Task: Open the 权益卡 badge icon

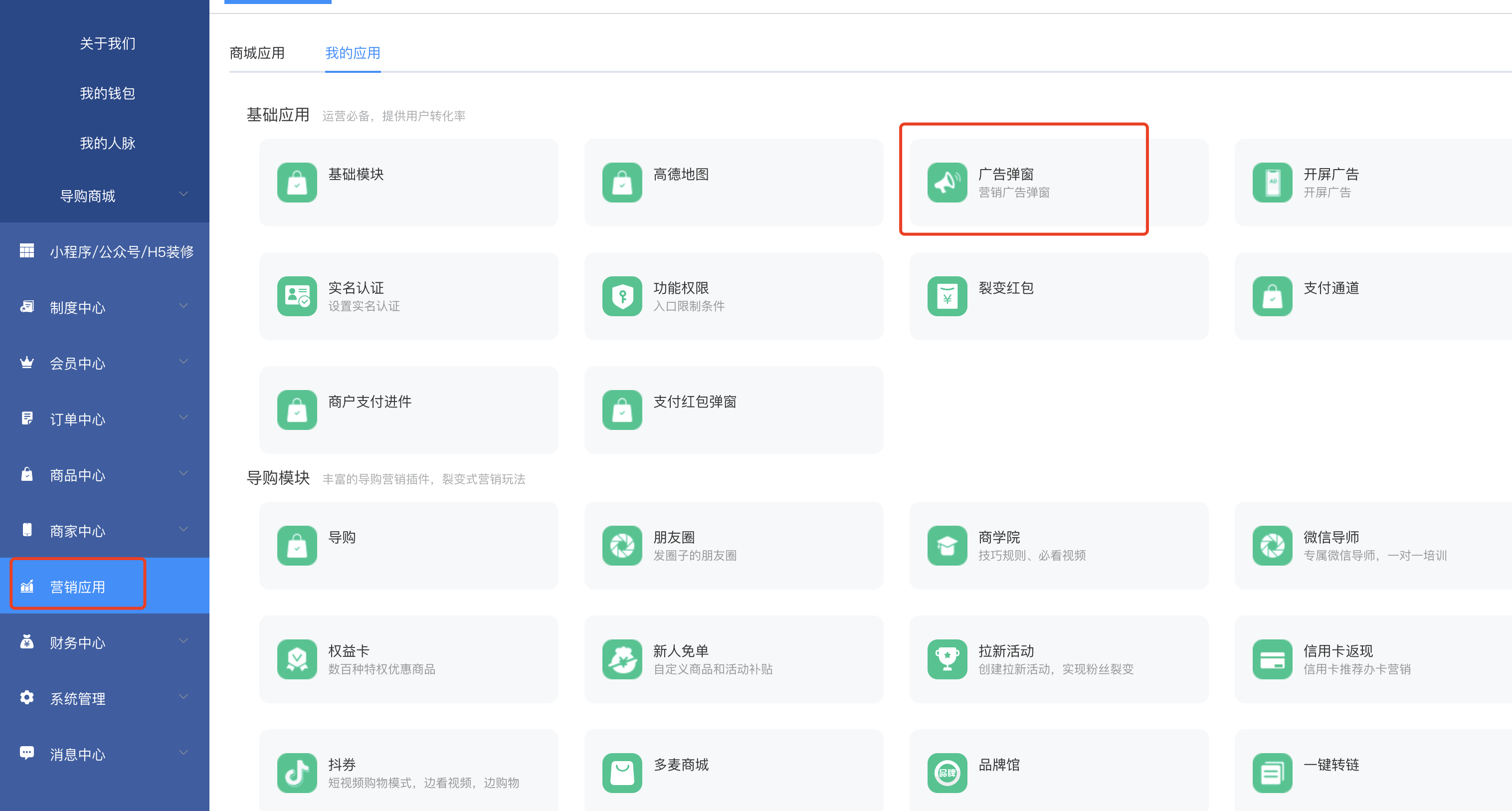Action: (x=297, y=659)
